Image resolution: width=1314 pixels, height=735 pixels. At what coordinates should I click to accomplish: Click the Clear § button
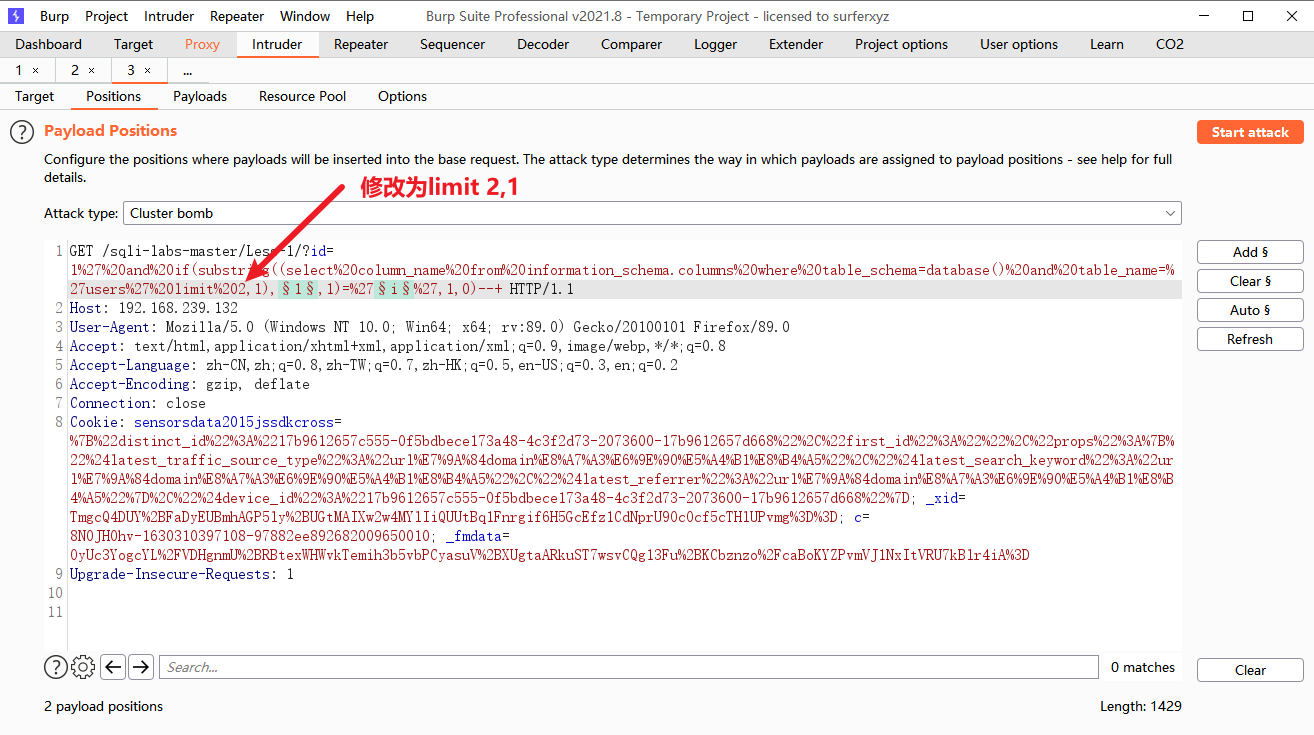1250,281
